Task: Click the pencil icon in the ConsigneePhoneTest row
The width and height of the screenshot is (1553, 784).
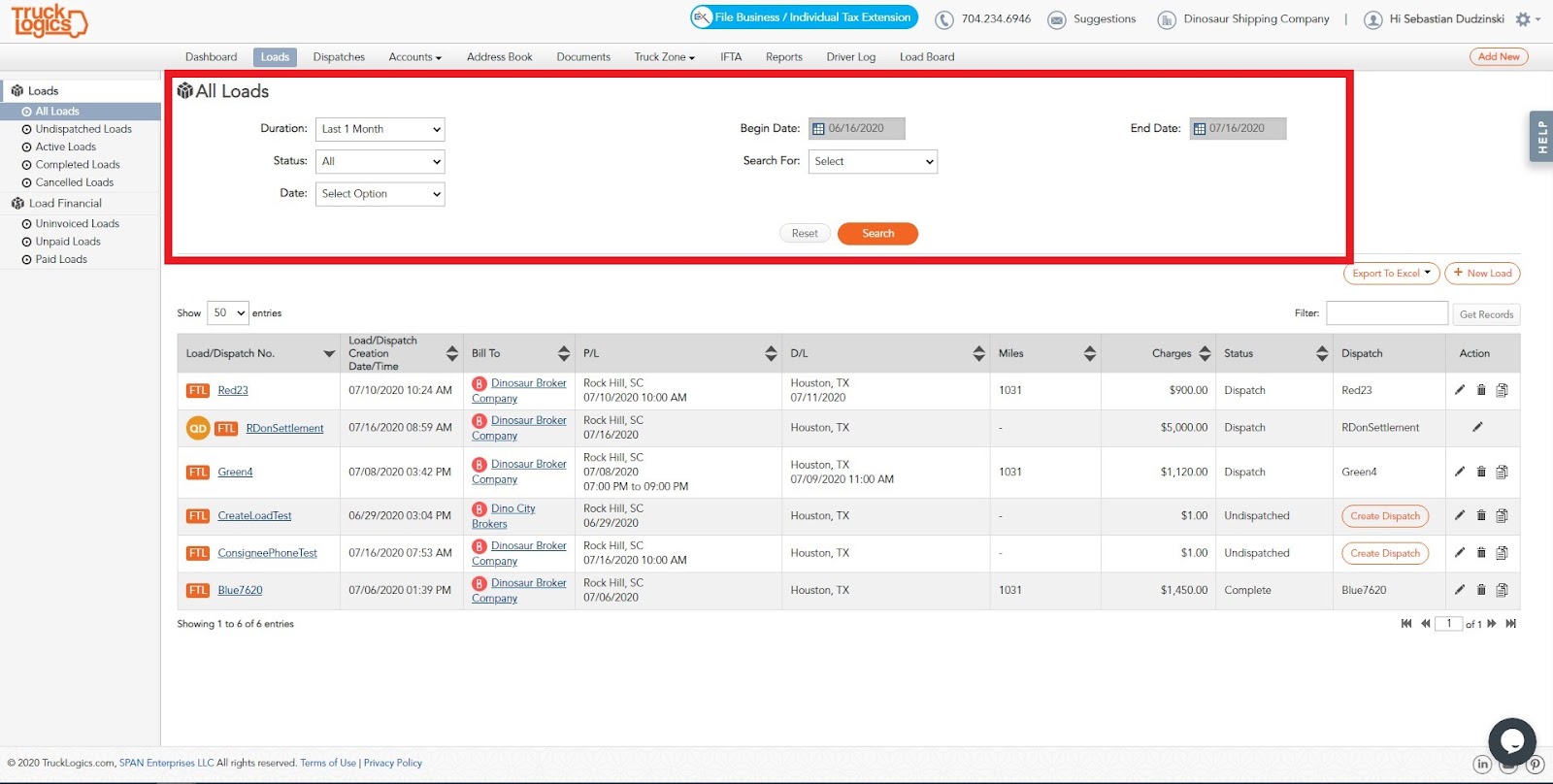Action: pyautogui.click(x=1460, y=552)
